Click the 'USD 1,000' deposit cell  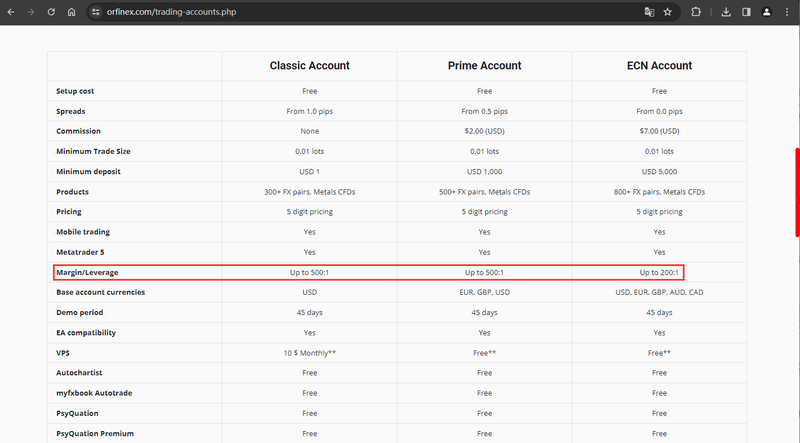pos(485,171)
